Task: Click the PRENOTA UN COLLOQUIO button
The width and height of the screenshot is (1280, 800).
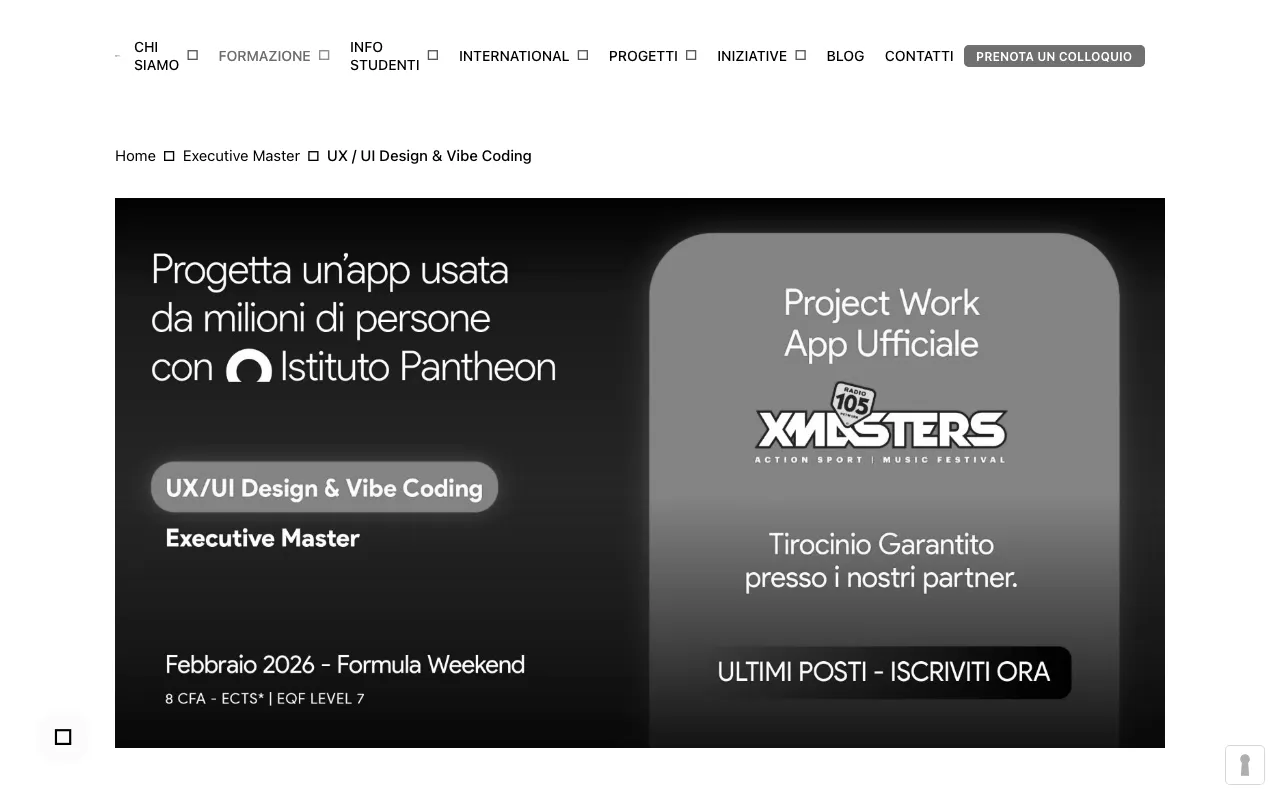Action: pyautogui.click(x=1054, y=56)
